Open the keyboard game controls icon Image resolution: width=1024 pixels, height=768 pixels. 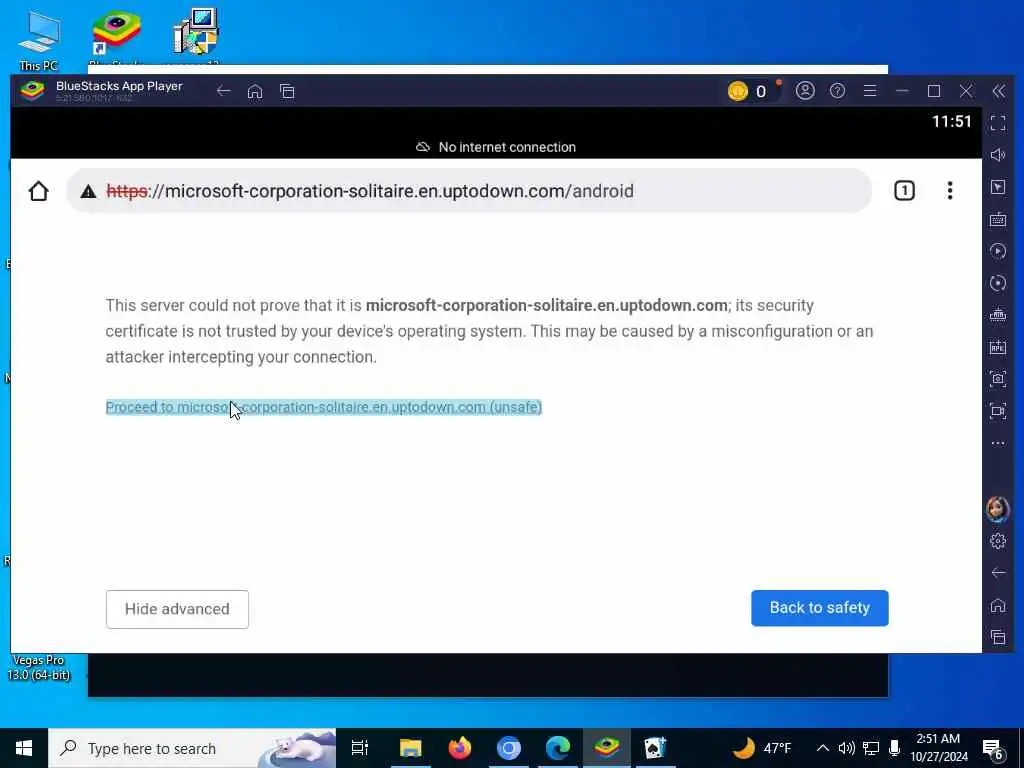[x=997, y=219]
